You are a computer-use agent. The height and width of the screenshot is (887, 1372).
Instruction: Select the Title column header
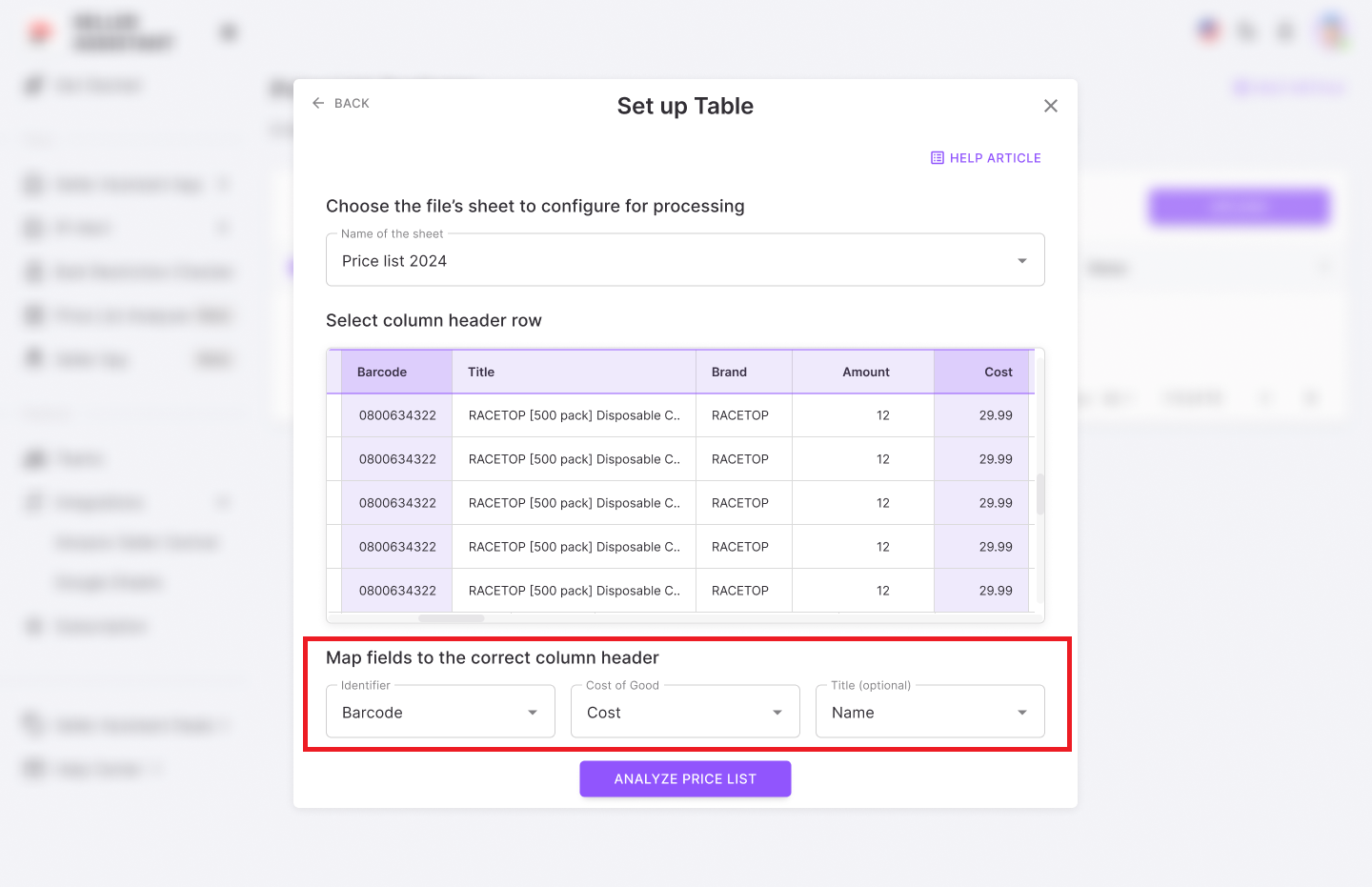(x=481, y=373)
